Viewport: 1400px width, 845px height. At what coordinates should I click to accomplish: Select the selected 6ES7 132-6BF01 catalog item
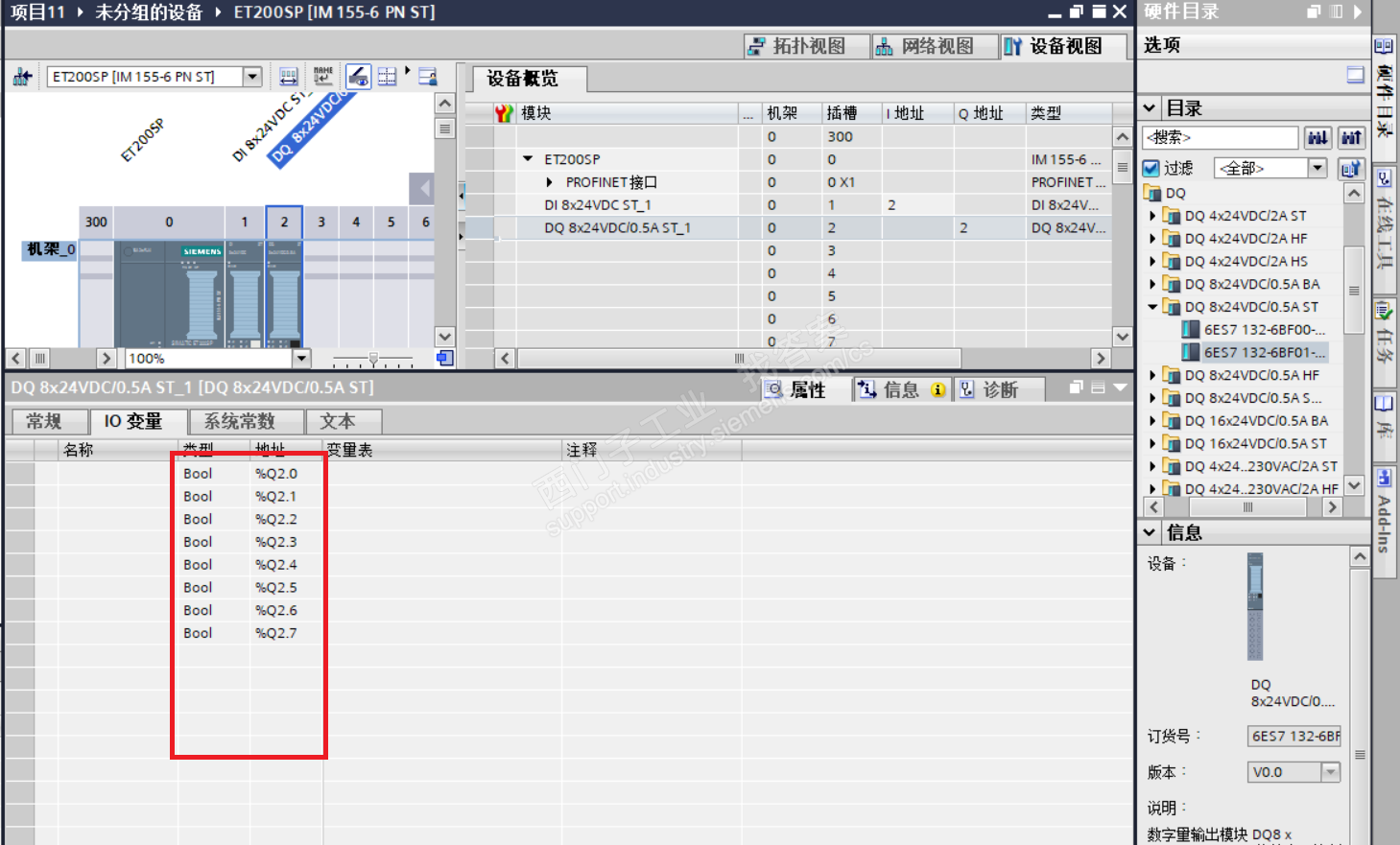coord(1254,353)
